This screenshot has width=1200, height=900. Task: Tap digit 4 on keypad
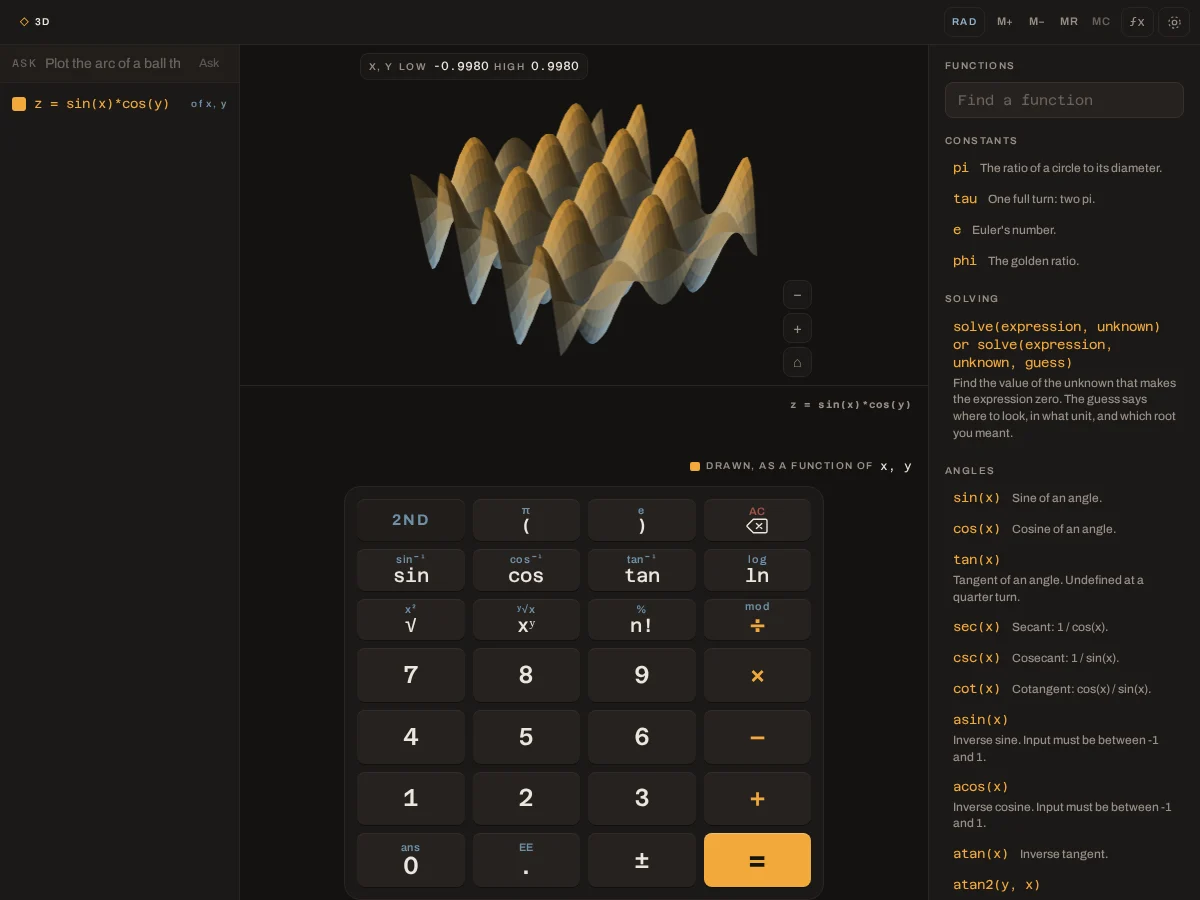coord(411,737)
